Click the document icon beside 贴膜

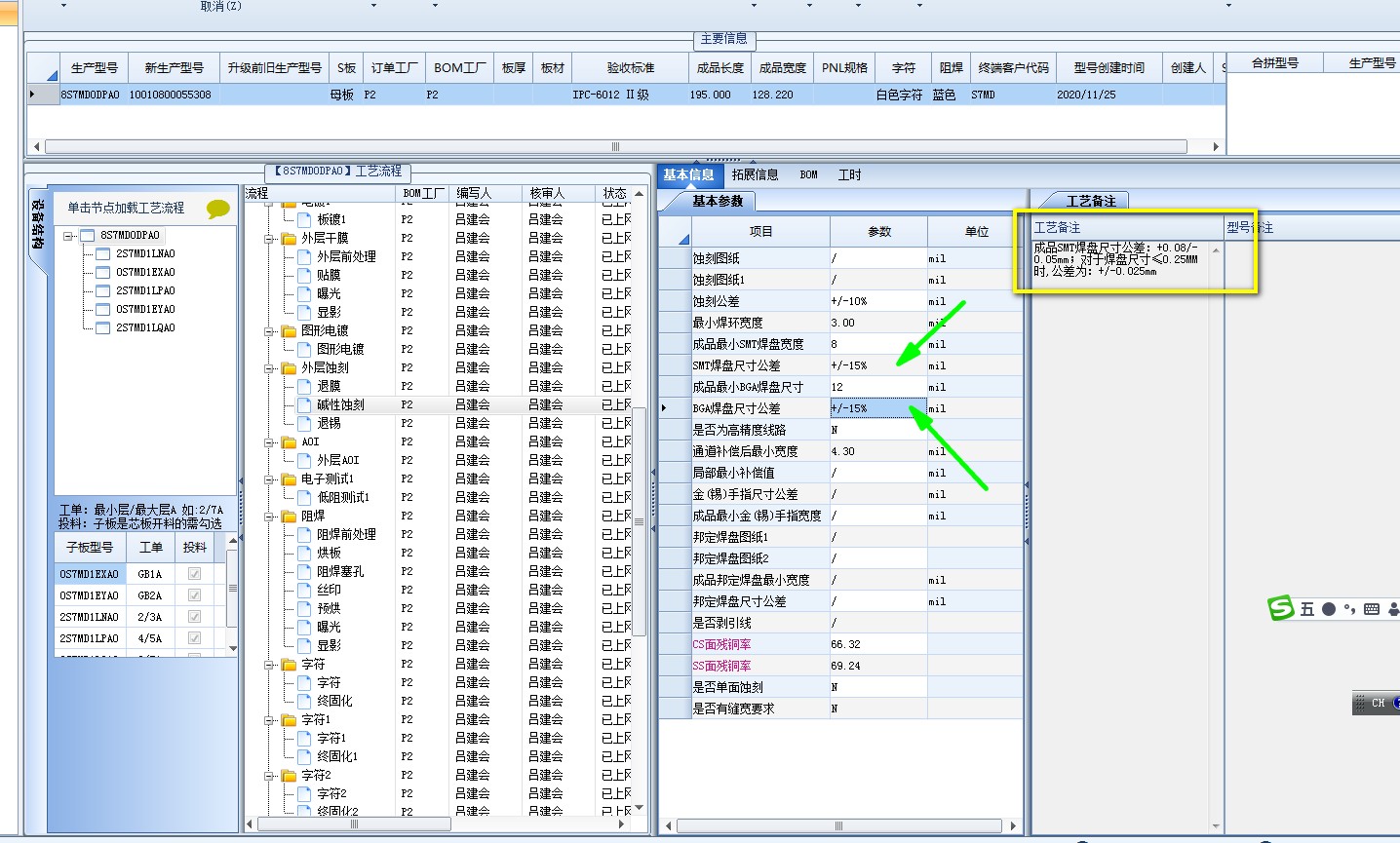click(304, 275)
